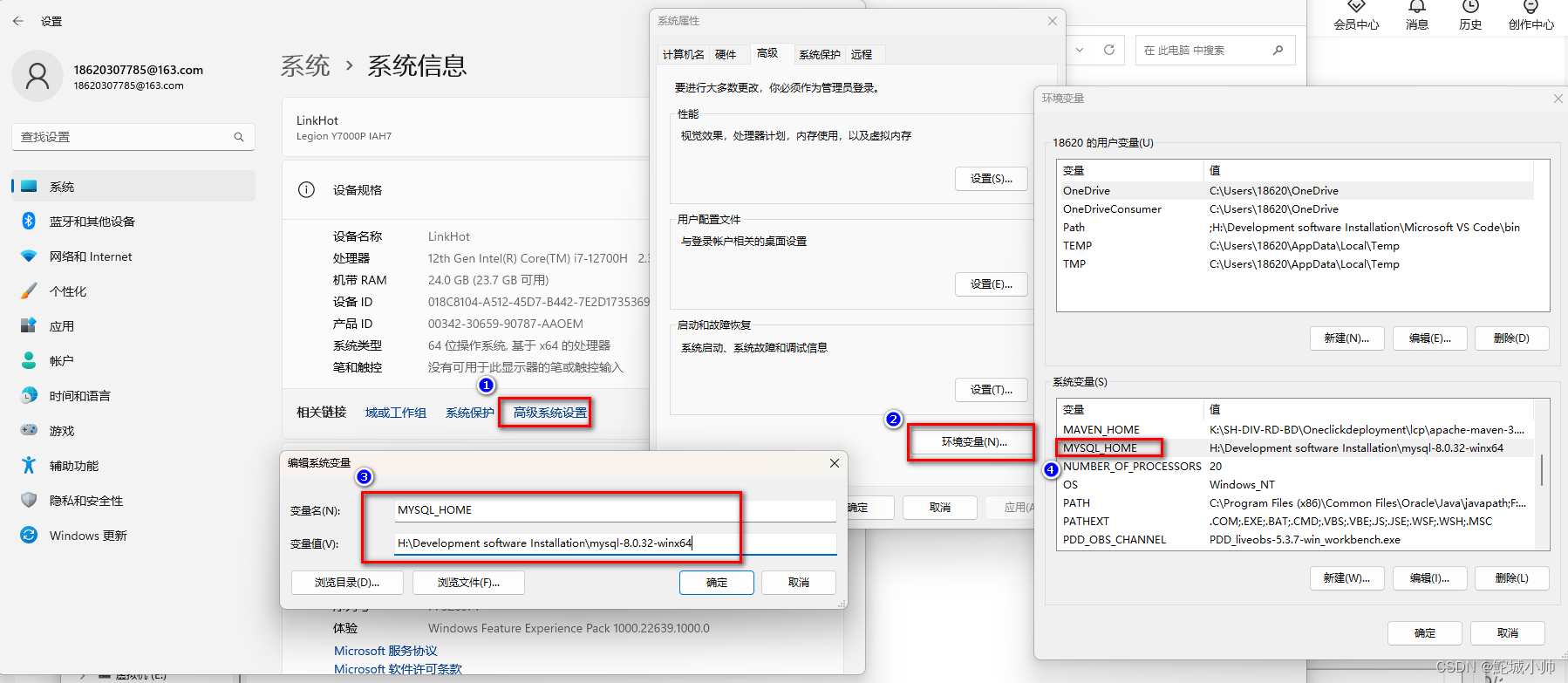Click Performance Settings(S) button
This screenshot has width=1568, height=683.
pyautogui.click(x=992, y=179)
